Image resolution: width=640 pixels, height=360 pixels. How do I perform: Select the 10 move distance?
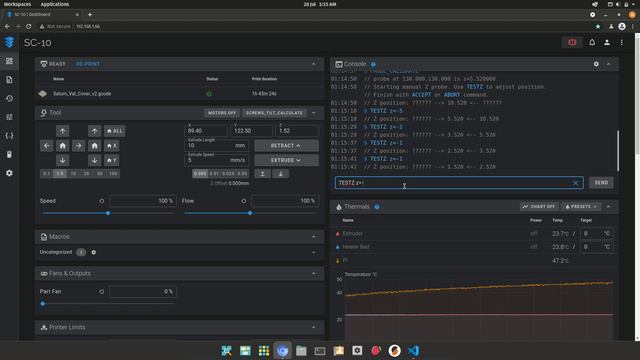73,173
